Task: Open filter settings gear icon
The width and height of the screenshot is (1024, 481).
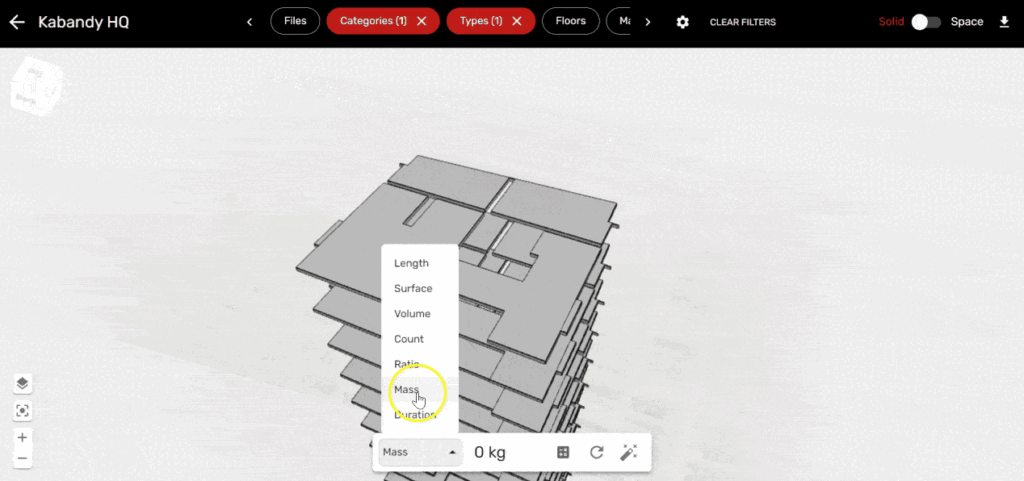Action: (683, 22)
